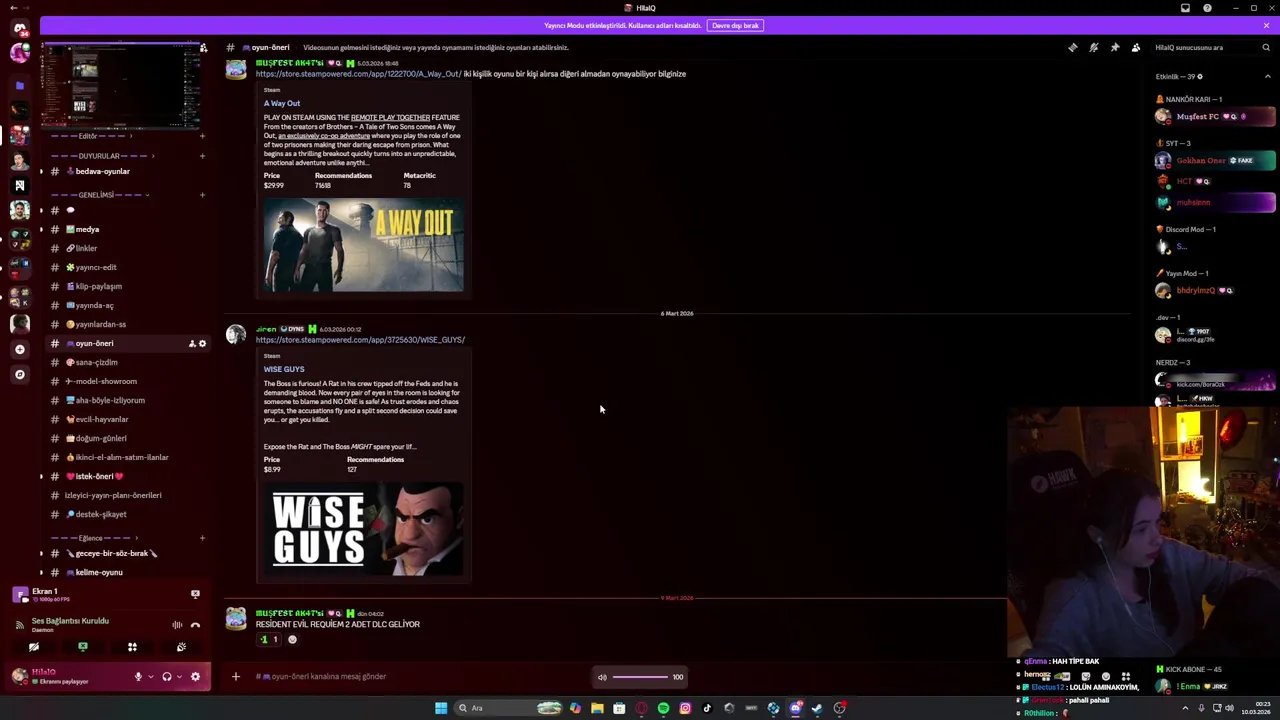The width and height of the screenshot is (1280, 720).
Task: Disconnect from voice with hang-up icon
Action: point(195,625)
